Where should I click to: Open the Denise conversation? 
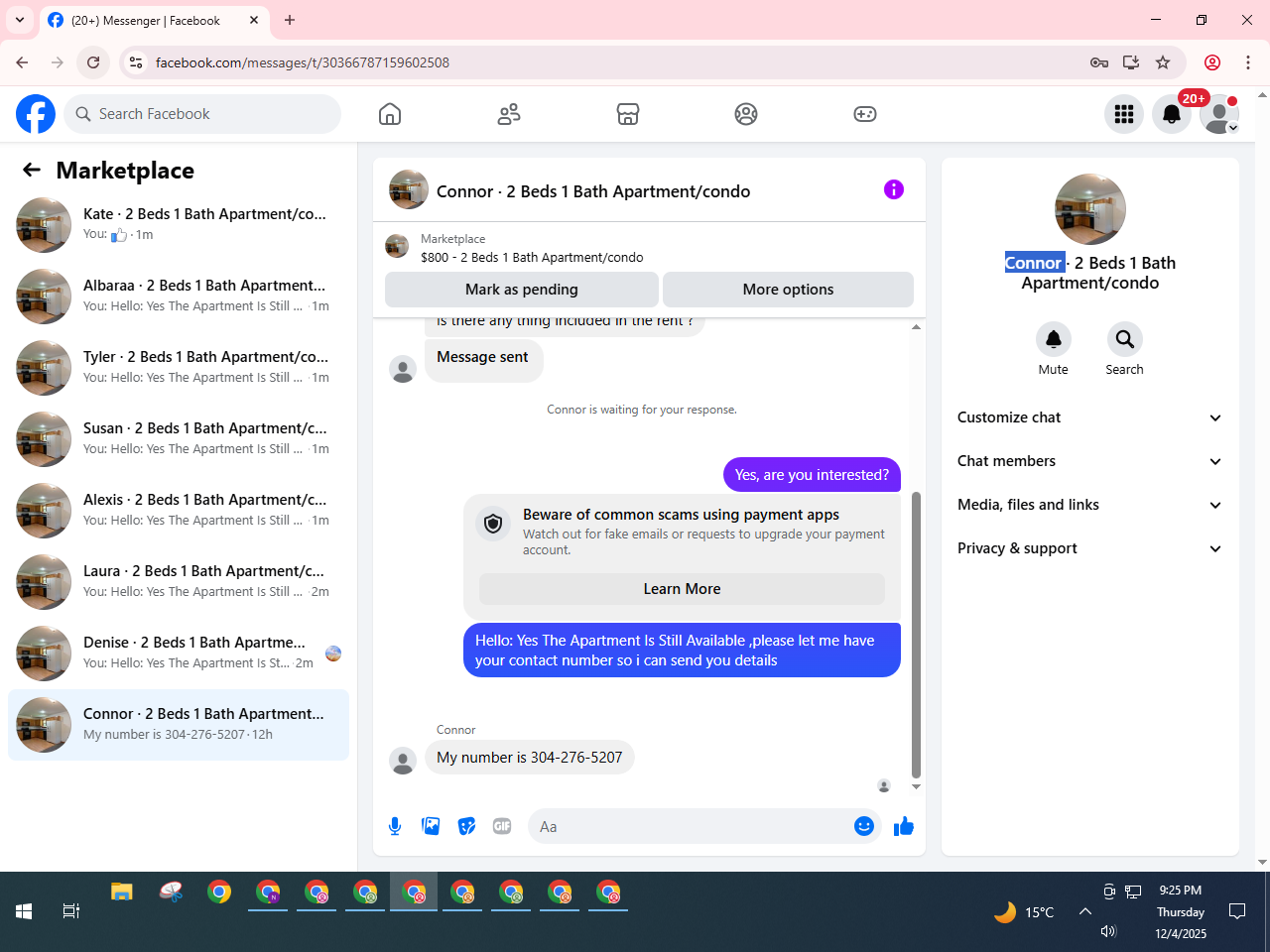[x=179, y=654]
